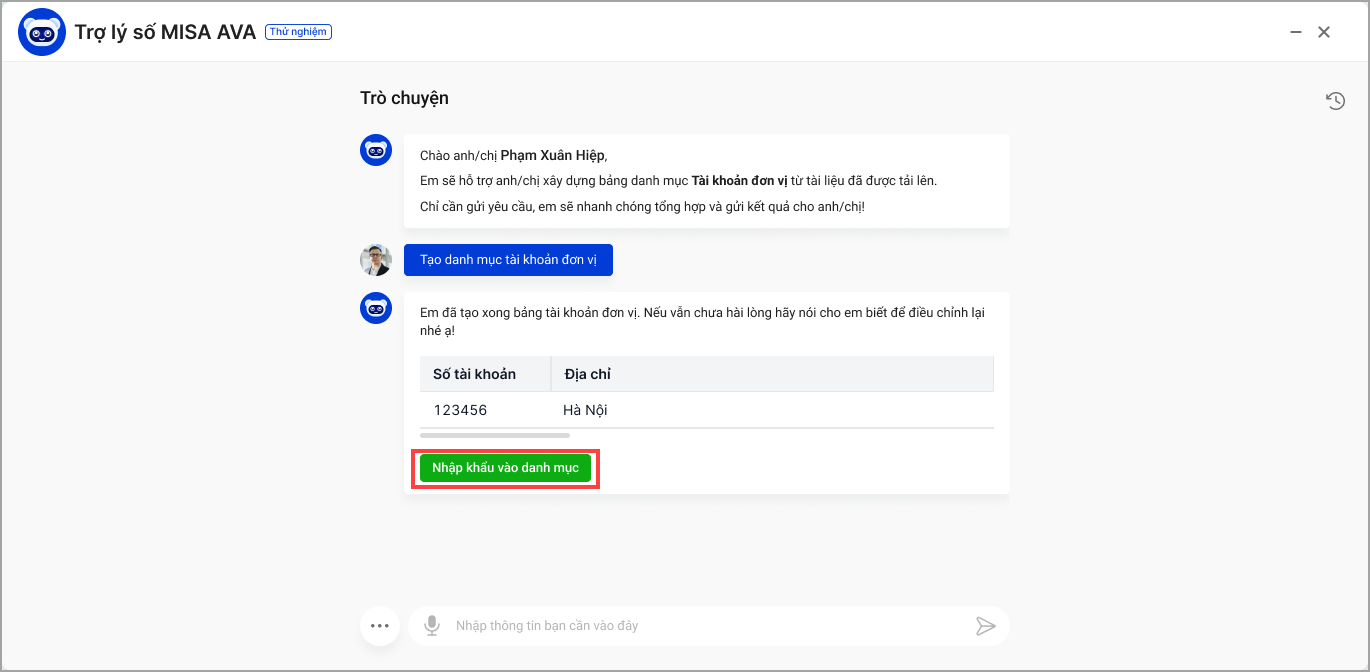Viewport: 1370px width, 672px height.
Task: Click the Tạo danh mục tài khoản đơn vị message
Action: coord(508,260)
